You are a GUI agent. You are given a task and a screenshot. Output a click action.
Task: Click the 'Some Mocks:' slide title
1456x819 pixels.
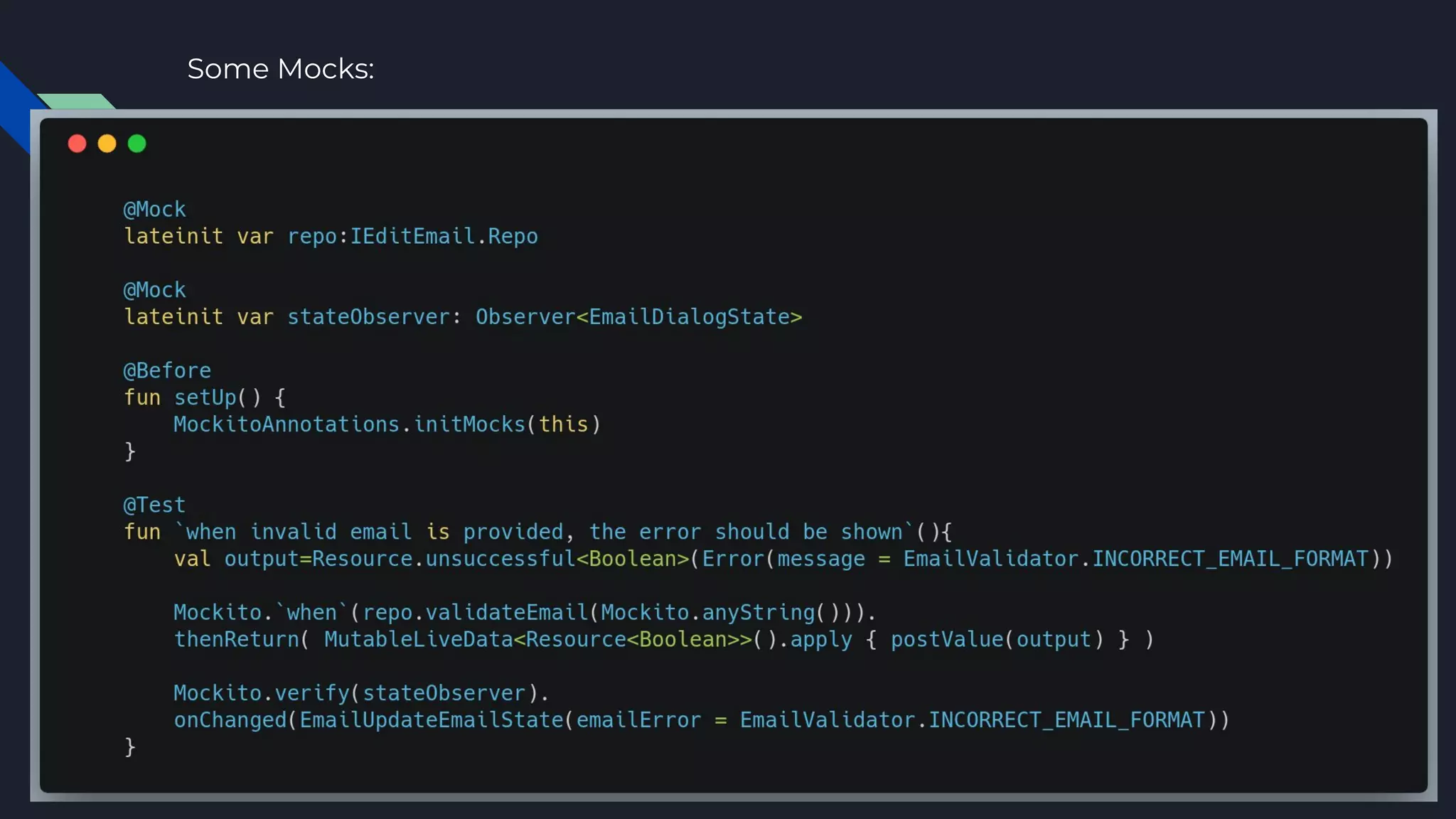click(280, 69)
